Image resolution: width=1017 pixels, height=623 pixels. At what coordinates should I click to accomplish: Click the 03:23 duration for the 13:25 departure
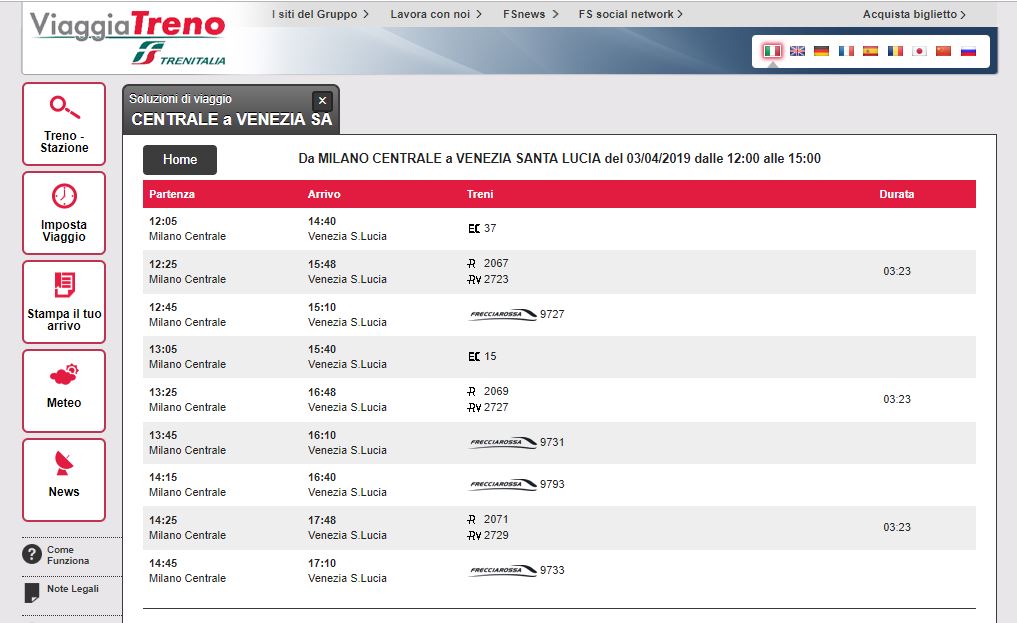coord(896,399)
